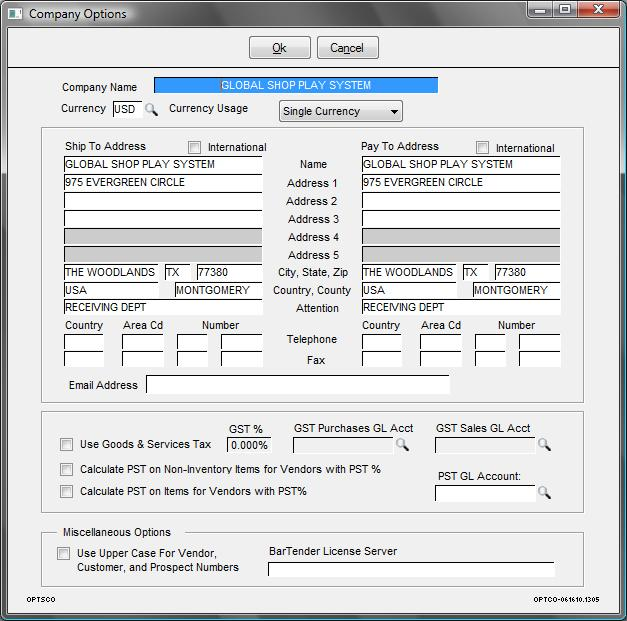Viewport: 627px width, 621px height.
Task: Click the PST GL Account field
Action: click(485, 493)
